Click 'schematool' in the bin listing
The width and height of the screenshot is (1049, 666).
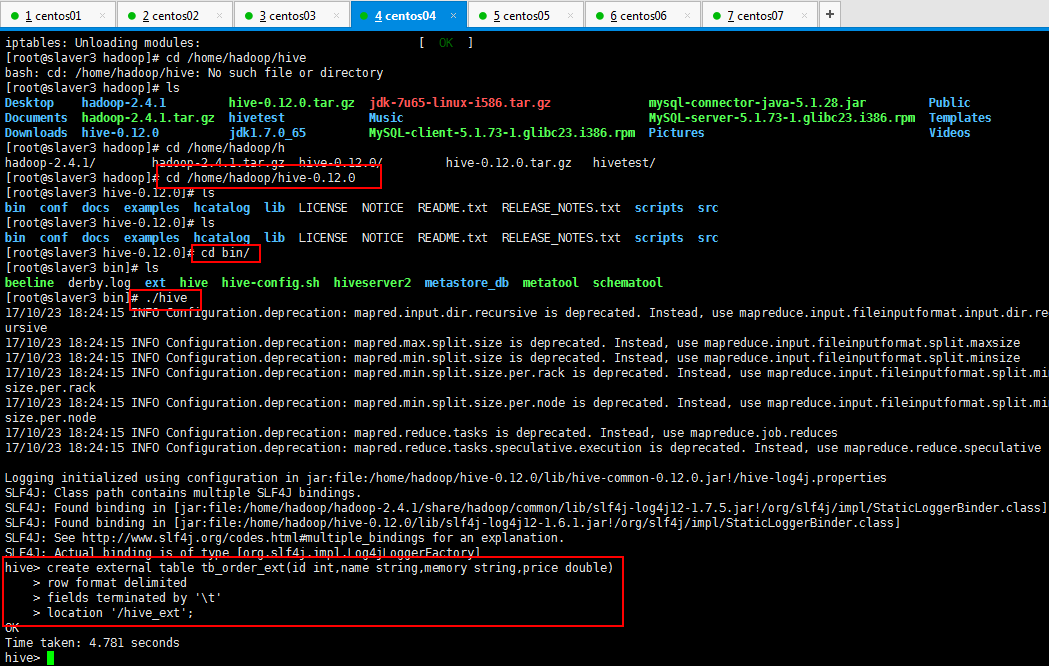[628, 283]
